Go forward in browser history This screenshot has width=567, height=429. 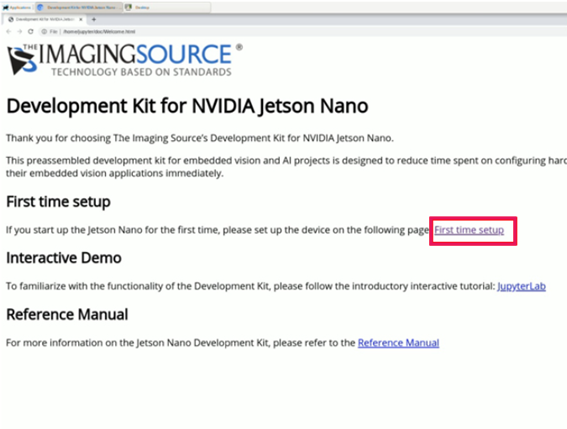(20, 31)
